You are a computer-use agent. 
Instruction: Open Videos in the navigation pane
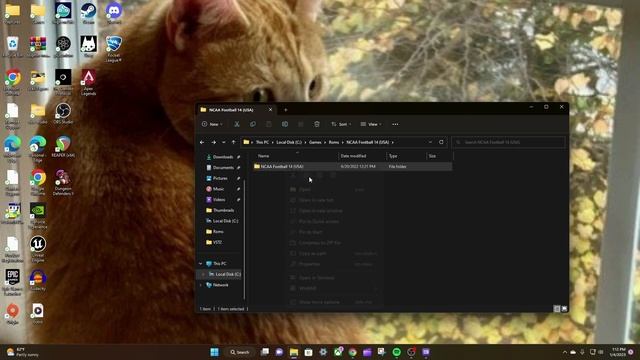point(219,200)
